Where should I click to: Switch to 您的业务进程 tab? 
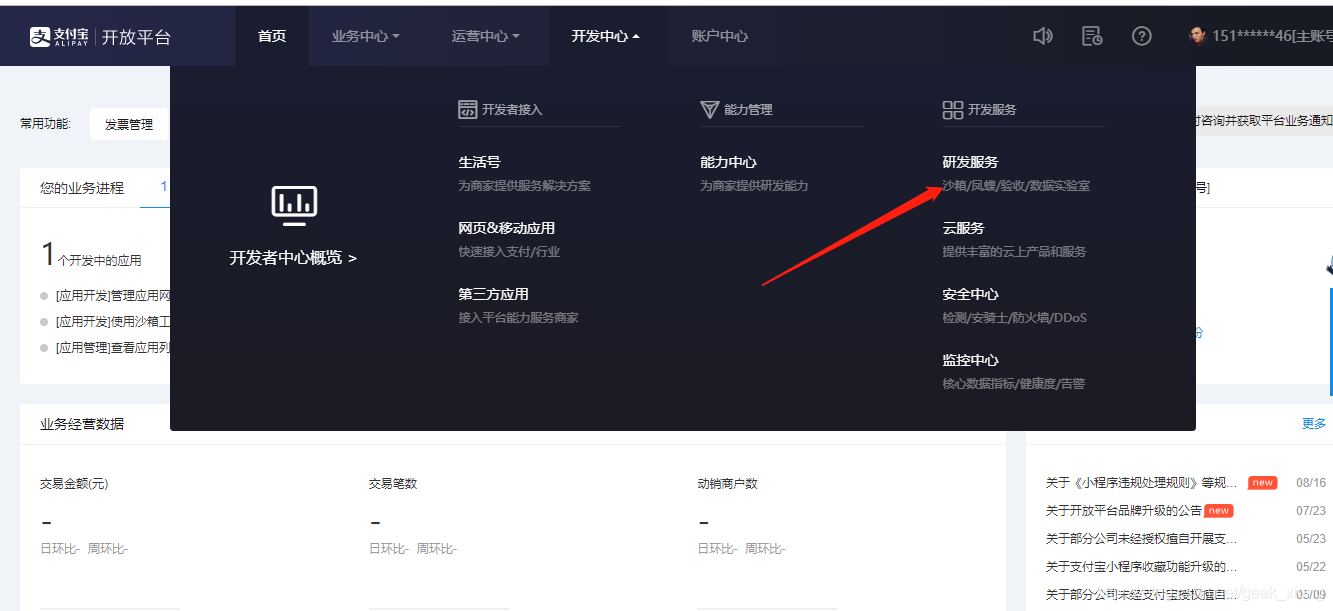(x=82, y=187)
